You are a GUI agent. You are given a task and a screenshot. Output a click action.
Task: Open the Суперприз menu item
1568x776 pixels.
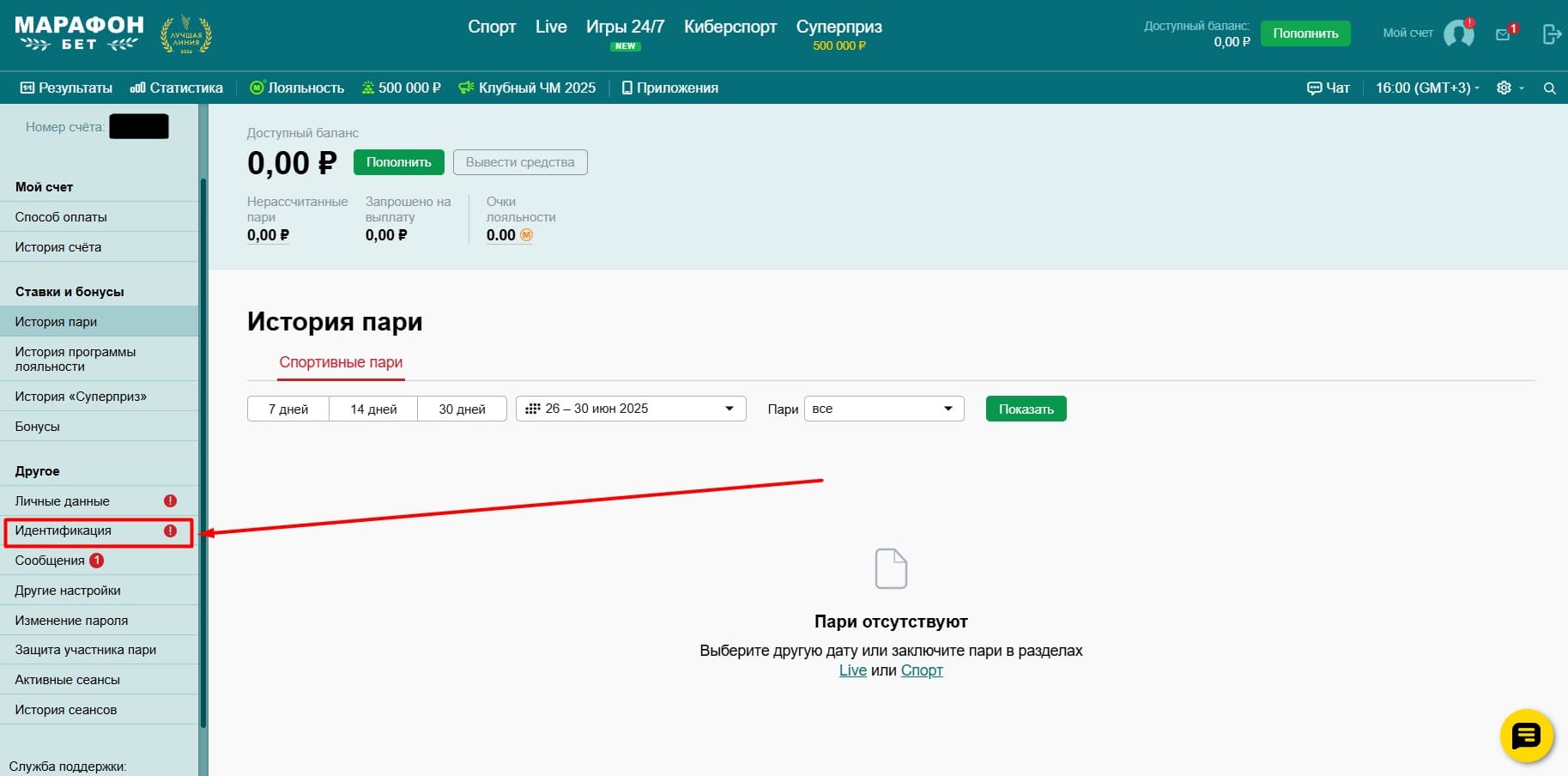point(838,27)
